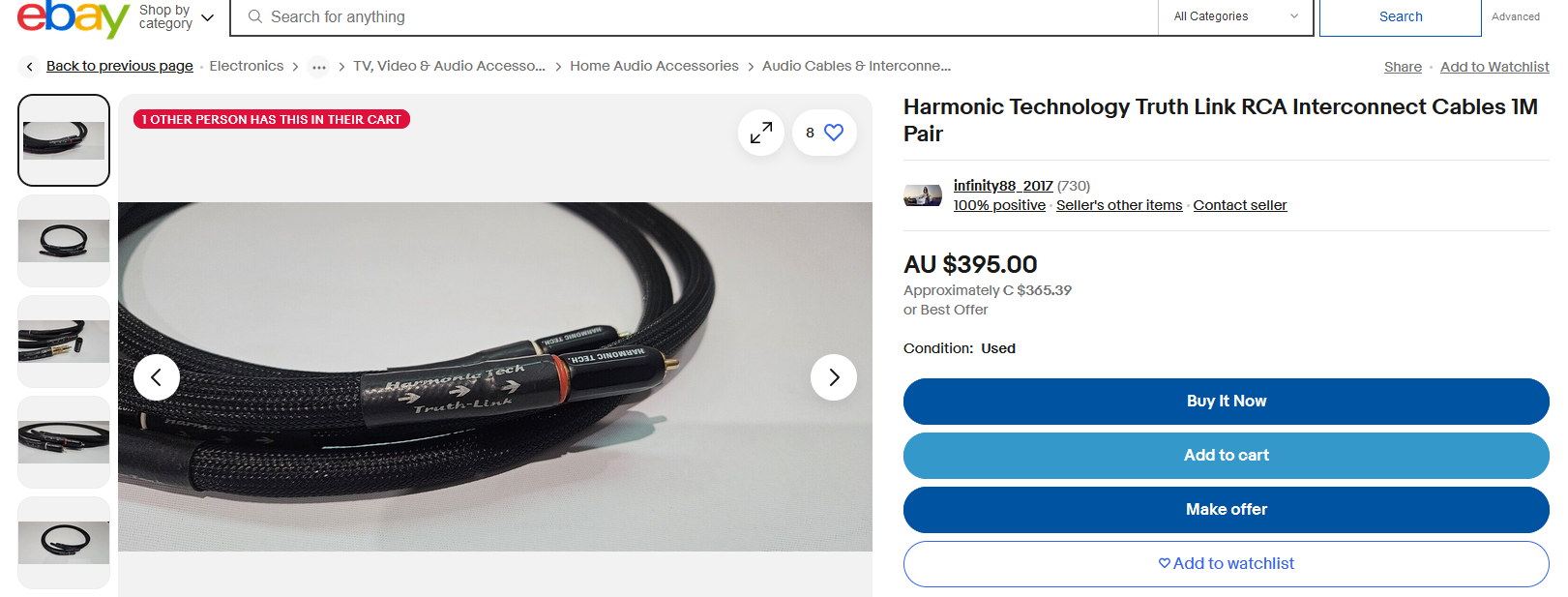Open the eBay home logo
1568x597 pixels.
(x=73, y=17)
